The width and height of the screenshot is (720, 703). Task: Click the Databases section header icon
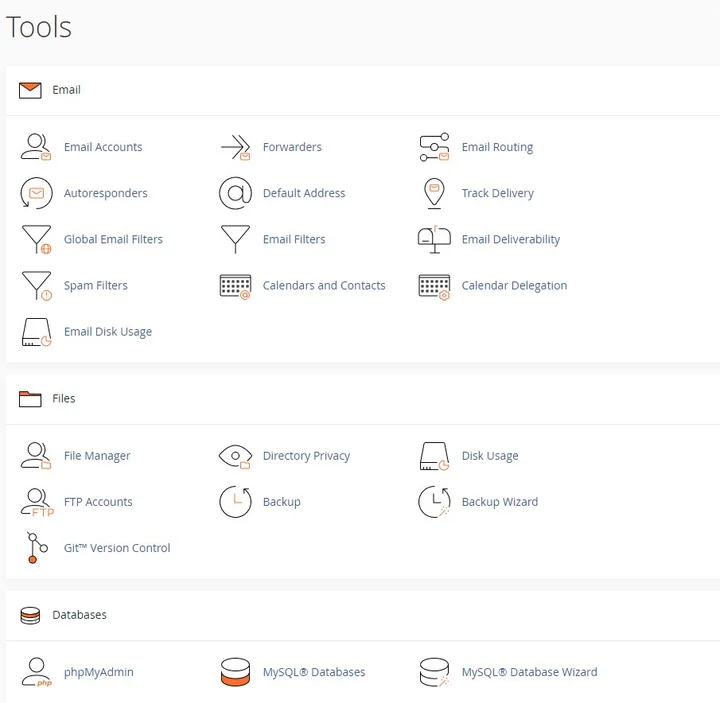pyautogui.click(x=30, y=615)
